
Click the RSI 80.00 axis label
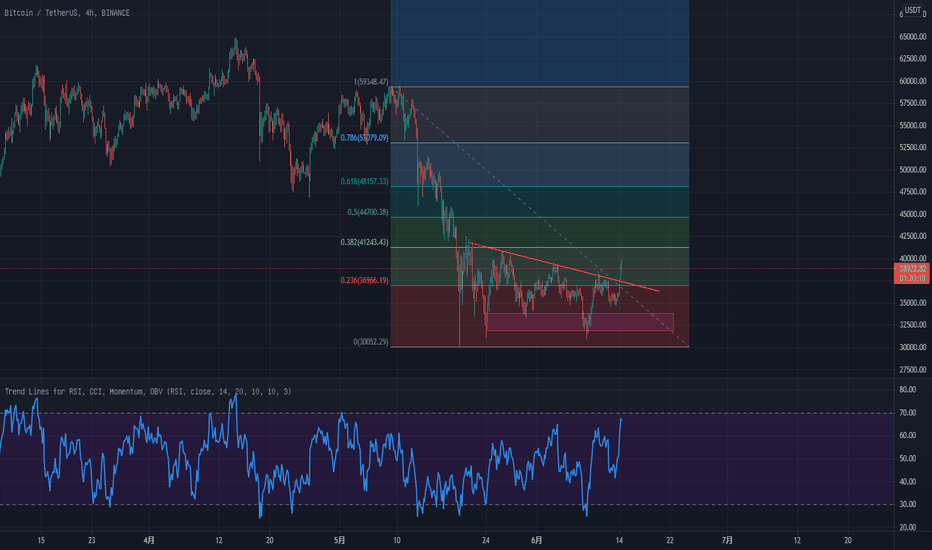[x=908, y=390]
